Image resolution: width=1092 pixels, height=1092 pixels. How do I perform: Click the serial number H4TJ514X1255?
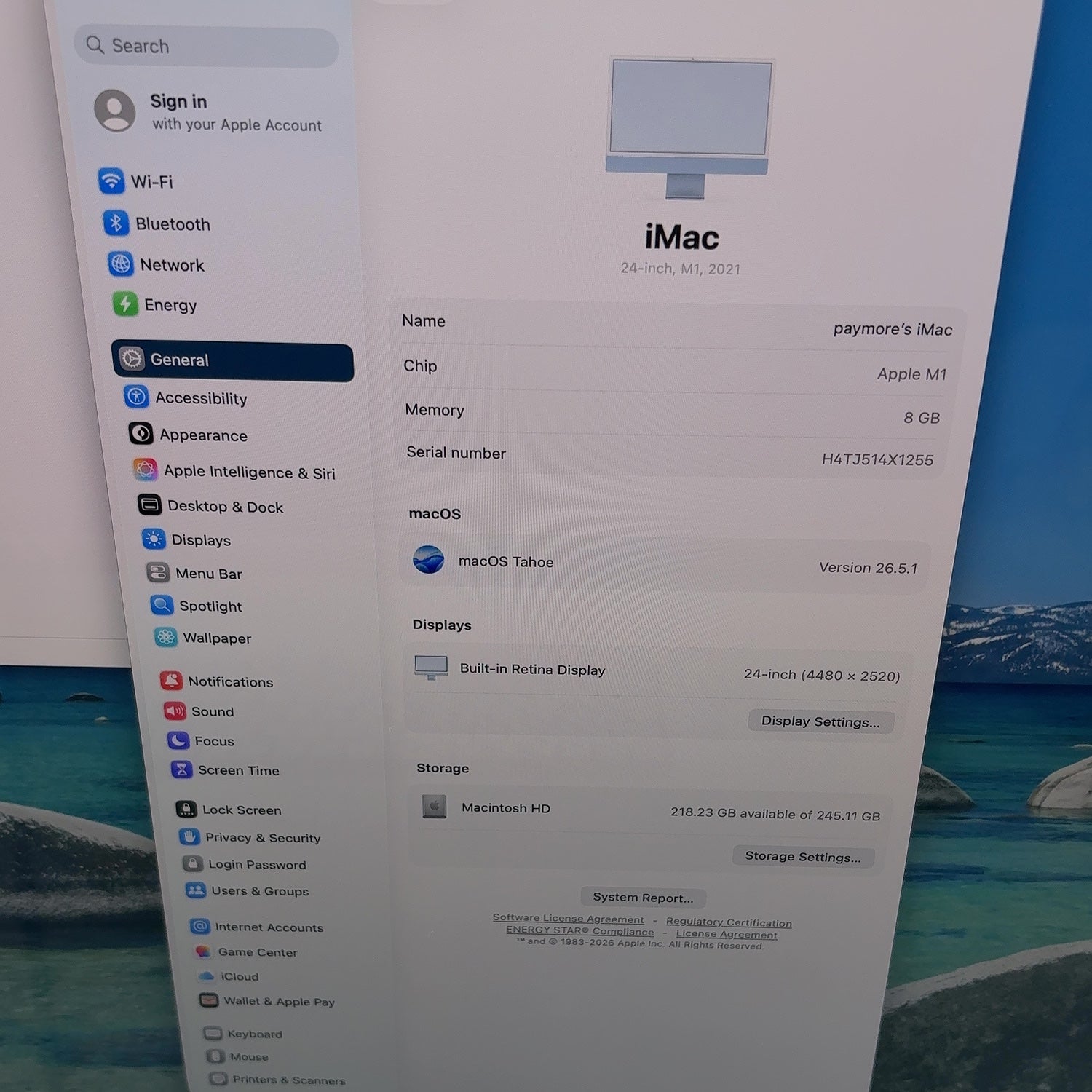[877, 459]
